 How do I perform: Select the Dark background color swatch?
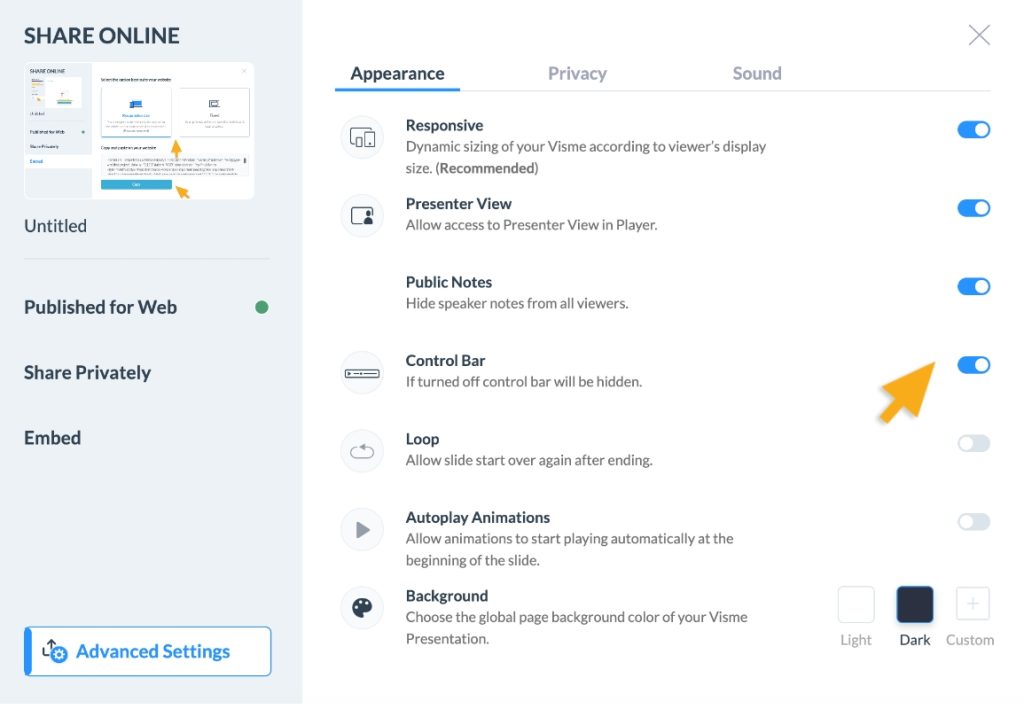914,603
